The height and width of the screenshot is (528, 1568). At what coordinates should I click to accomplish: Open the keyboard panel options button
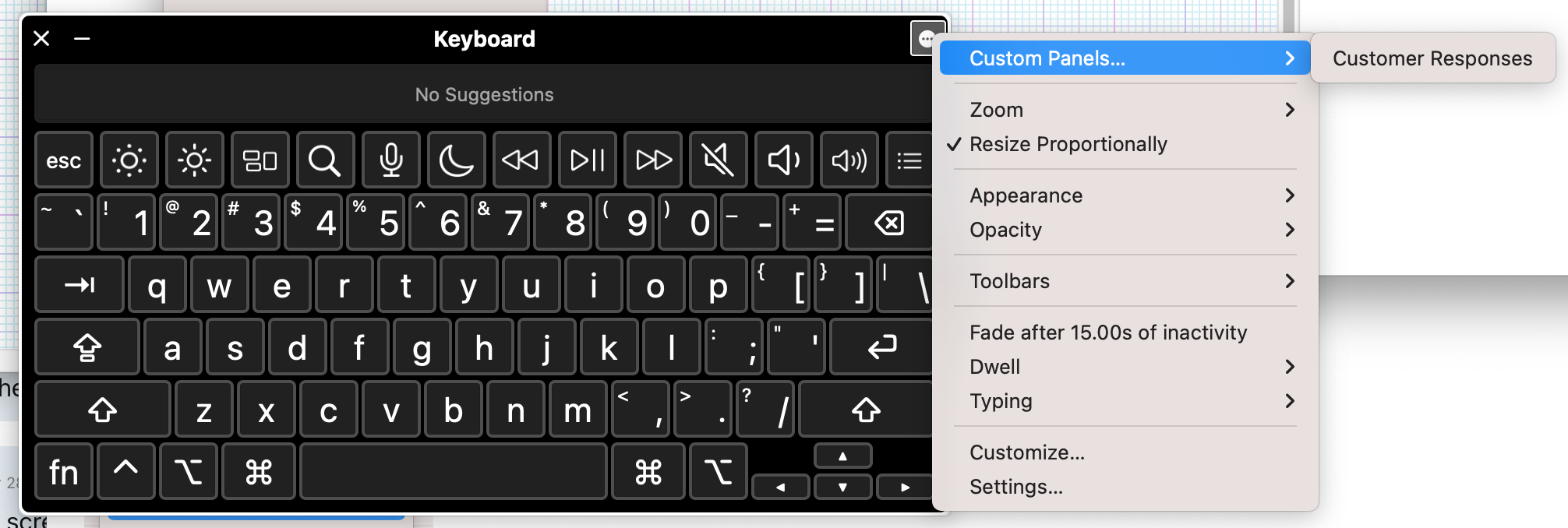(925, 38)
